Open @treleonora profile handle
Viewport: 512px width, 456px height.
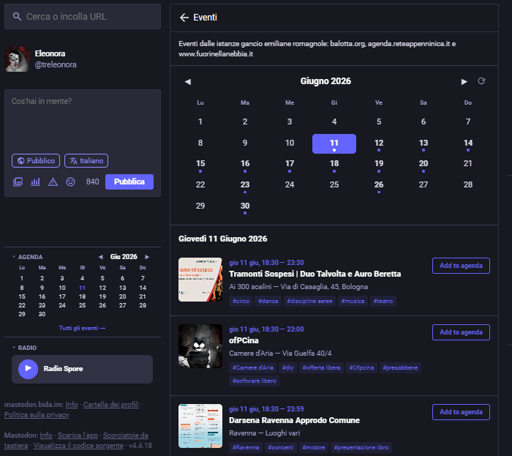[56, 65]
